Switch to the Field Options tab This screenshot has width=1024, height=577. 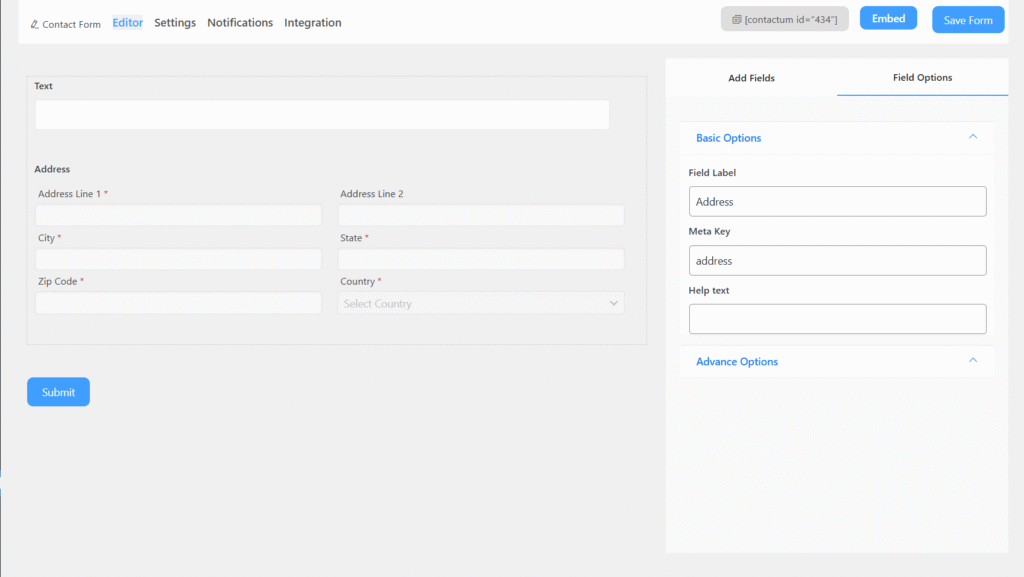pos(922,78)
